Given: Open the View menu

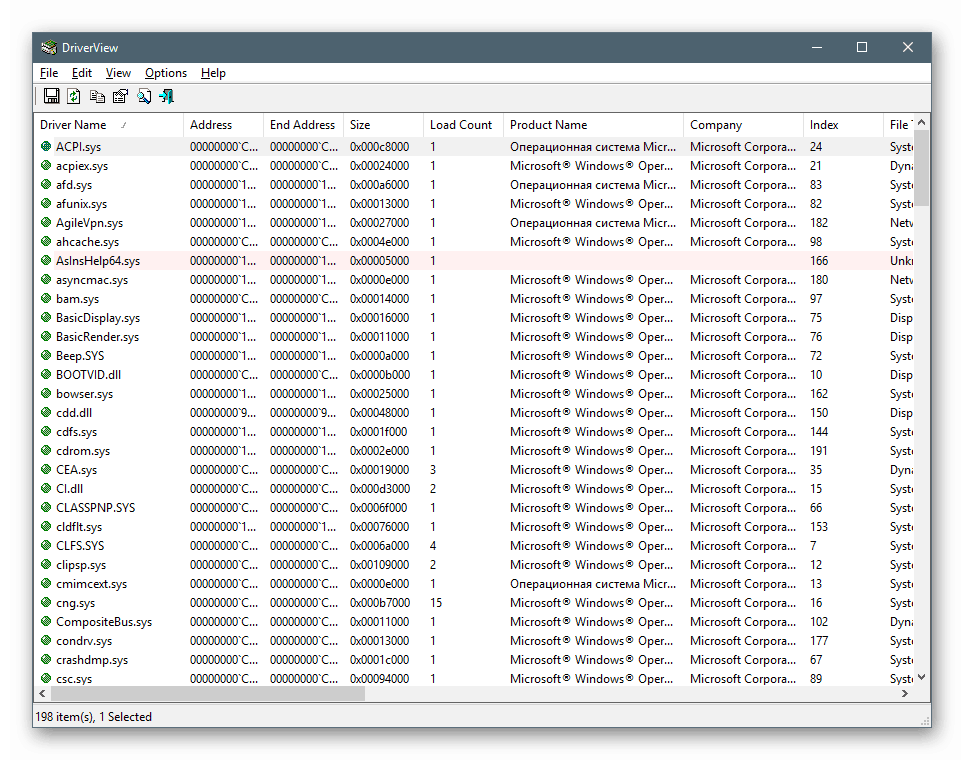Looking at the screenshot, I should [x=118, y=73].
